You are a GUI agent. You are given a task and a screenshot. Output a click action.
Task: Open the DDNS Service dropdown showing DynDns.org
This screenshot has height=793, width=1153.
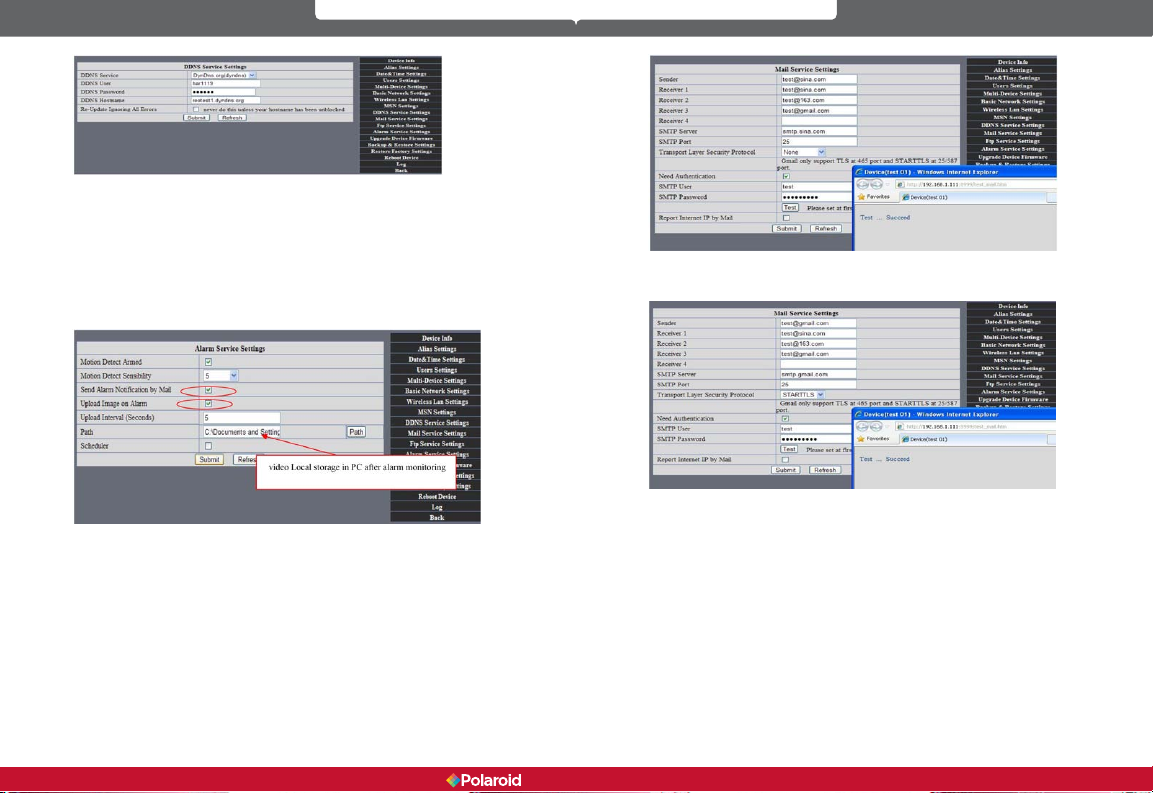pos(223,75)
